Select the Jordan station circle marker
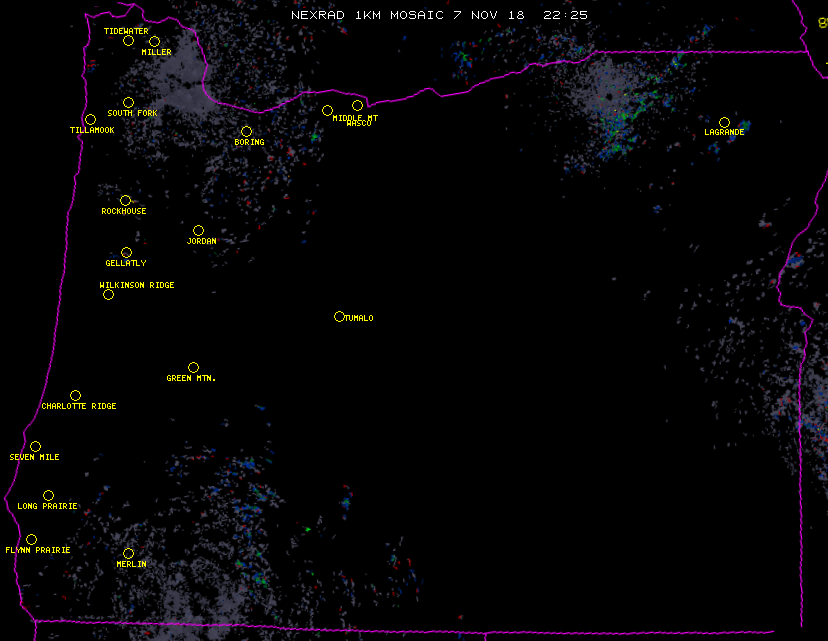The width and height of the screenshot is (828, 641). (198, 231)
